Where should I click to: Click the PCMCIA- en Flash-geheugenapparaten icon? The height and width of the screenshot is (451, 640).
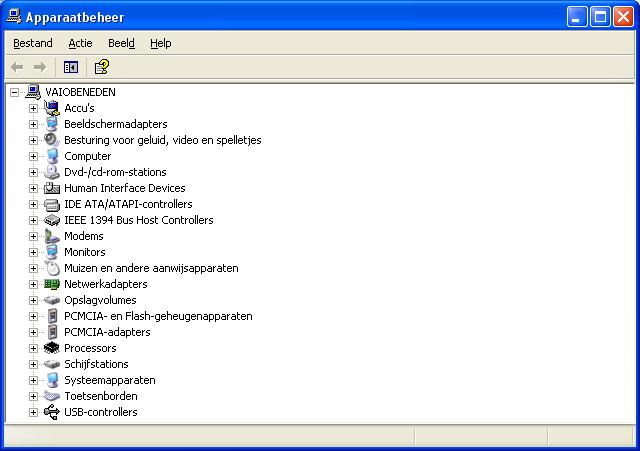click(52, 316)
